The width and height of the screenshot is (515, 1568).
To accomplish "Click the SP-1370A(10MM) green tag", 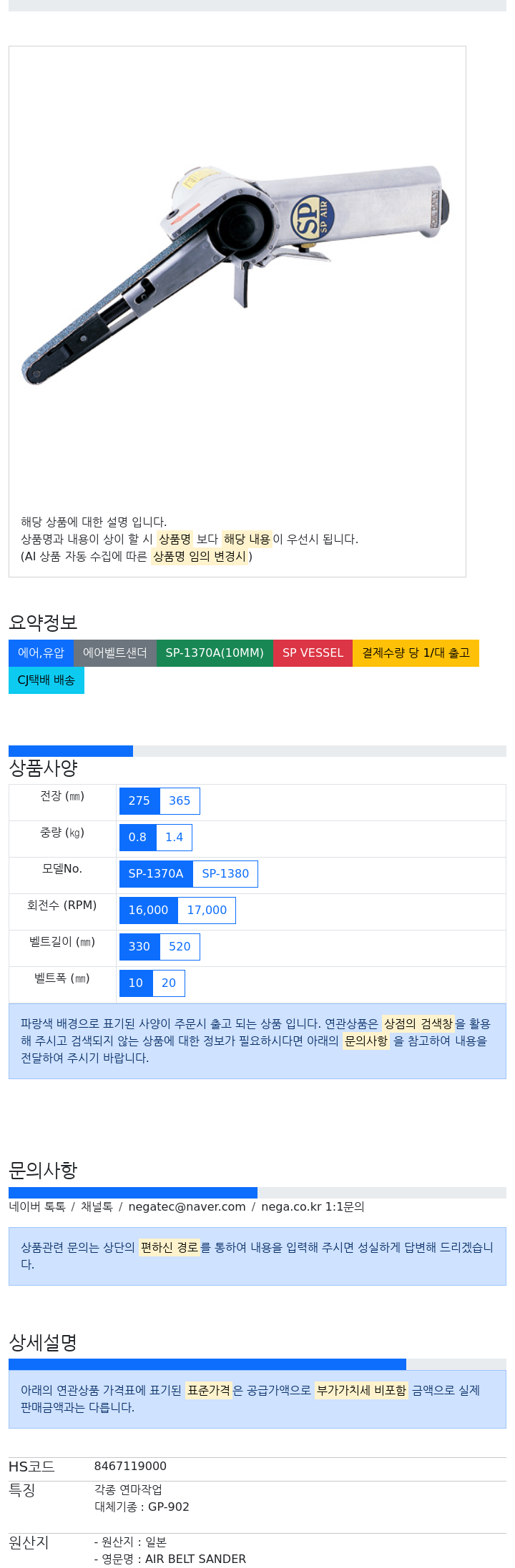I will (215, 652).
